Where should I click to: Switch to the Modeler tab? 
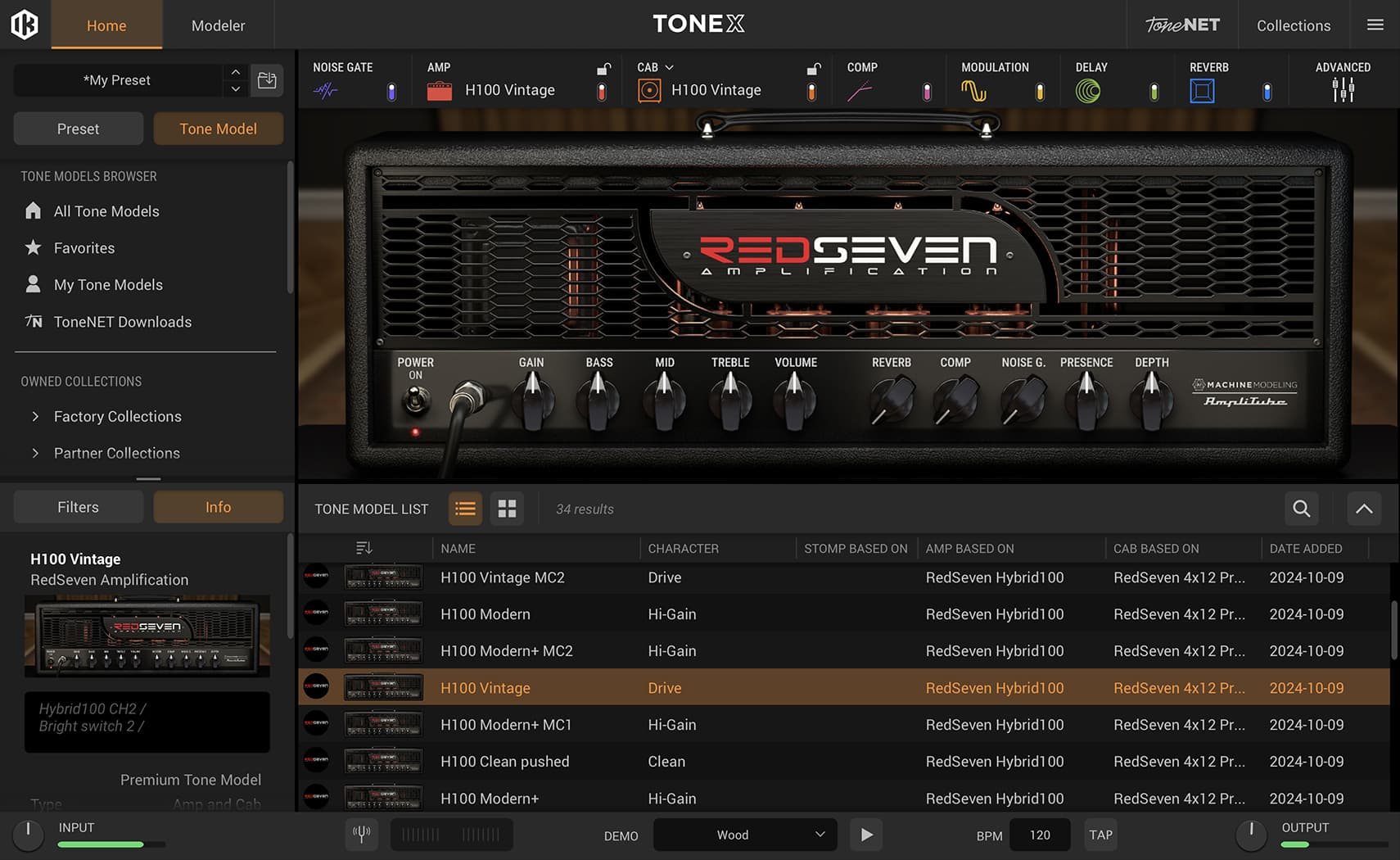coord(217,25)
